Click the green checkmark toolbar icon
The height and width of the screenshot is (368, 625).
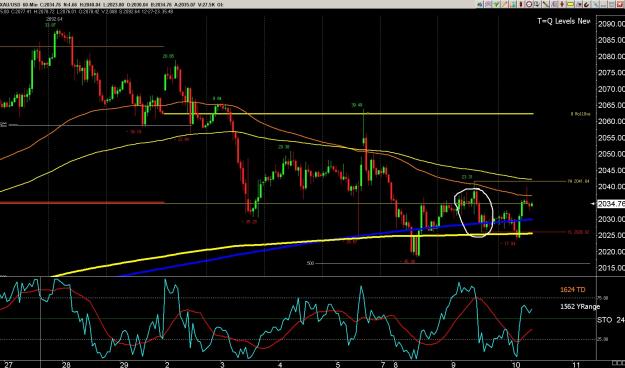click(497, 4)
